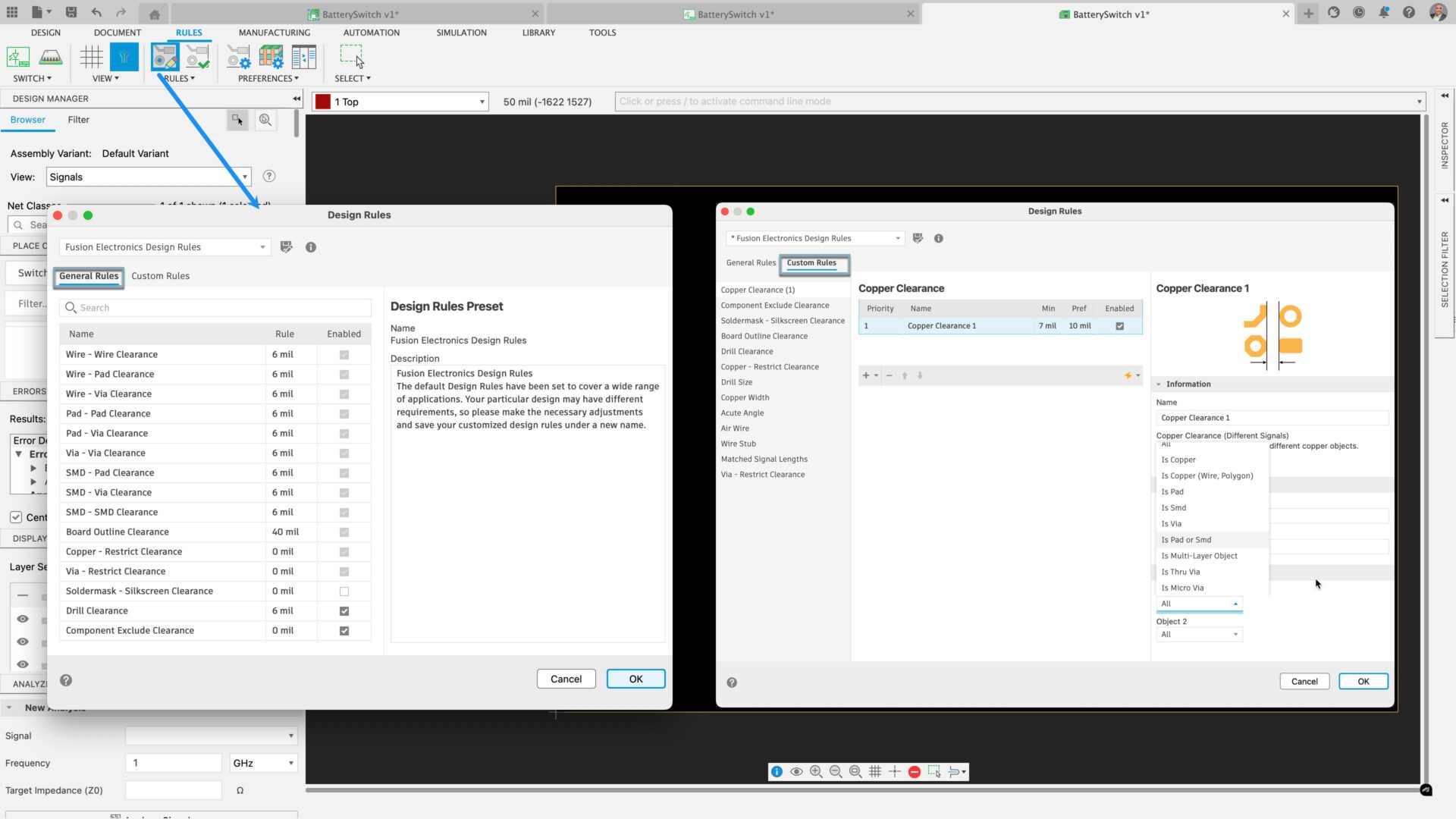1456x819 pixels.
Task: Click the undo arrow in top toolbar
Action: (96, 13)
